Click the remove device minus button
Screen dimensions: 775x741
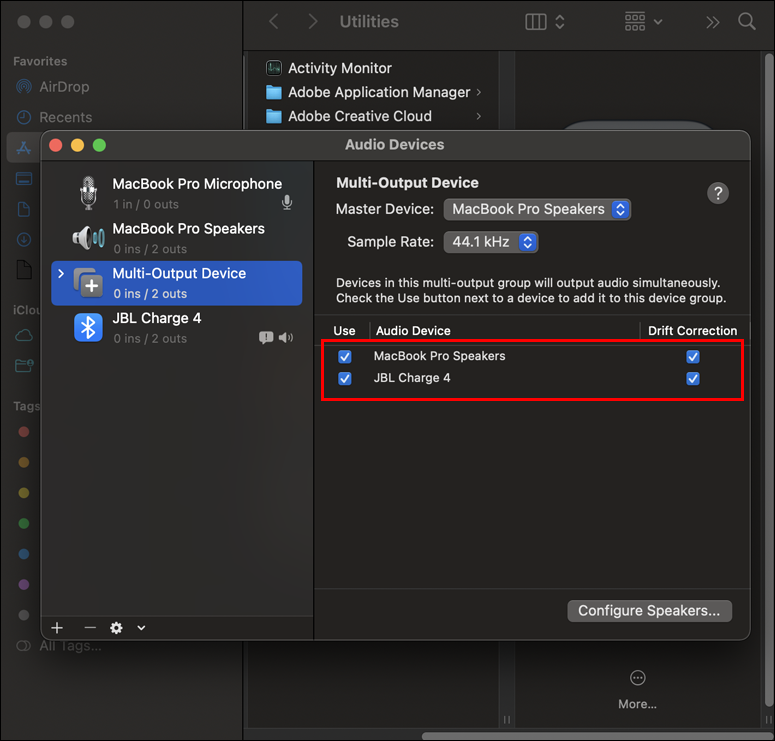click(x=90, y=628)
